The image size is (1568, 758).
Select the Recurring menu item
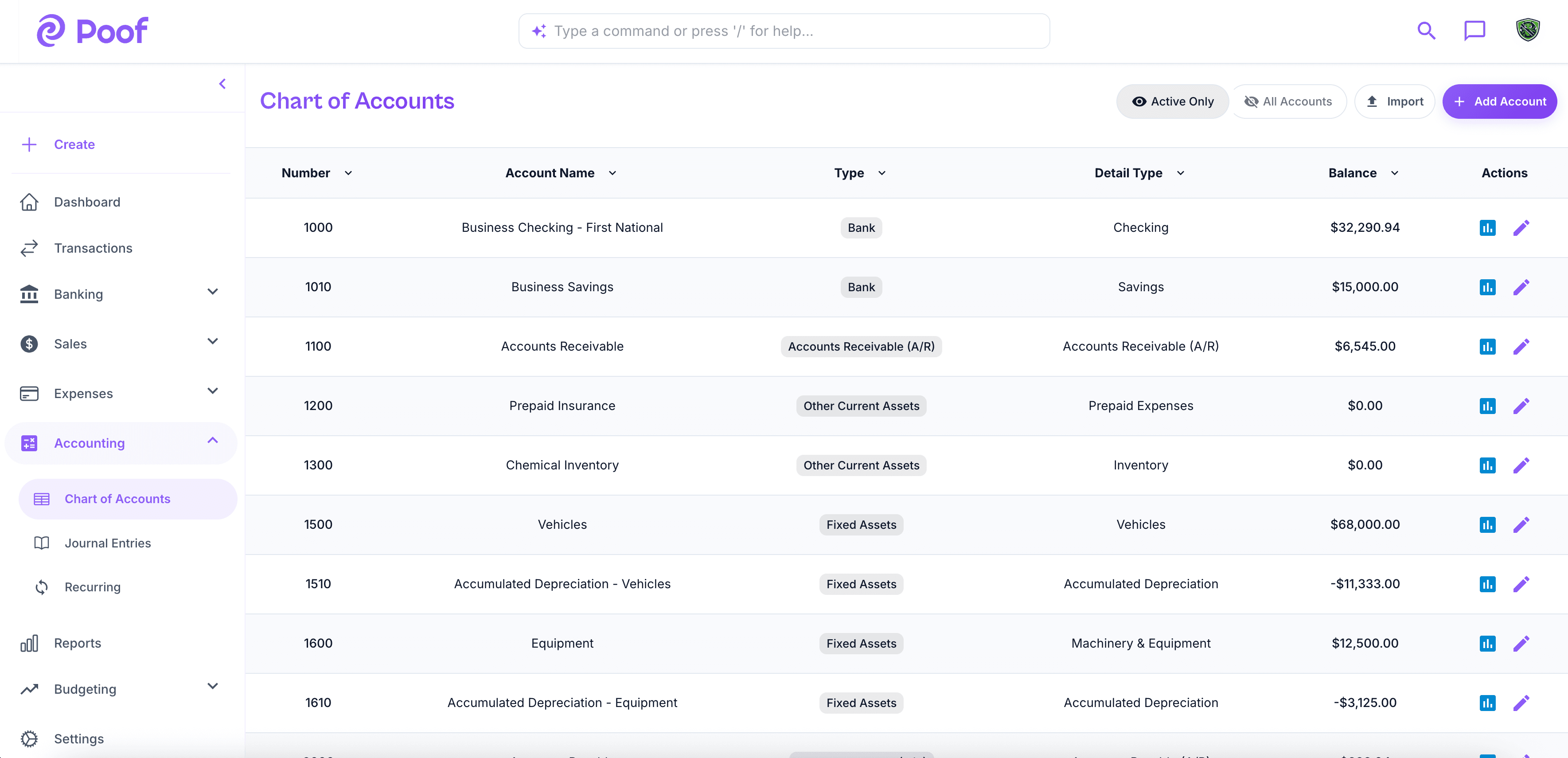pos(93,587)
